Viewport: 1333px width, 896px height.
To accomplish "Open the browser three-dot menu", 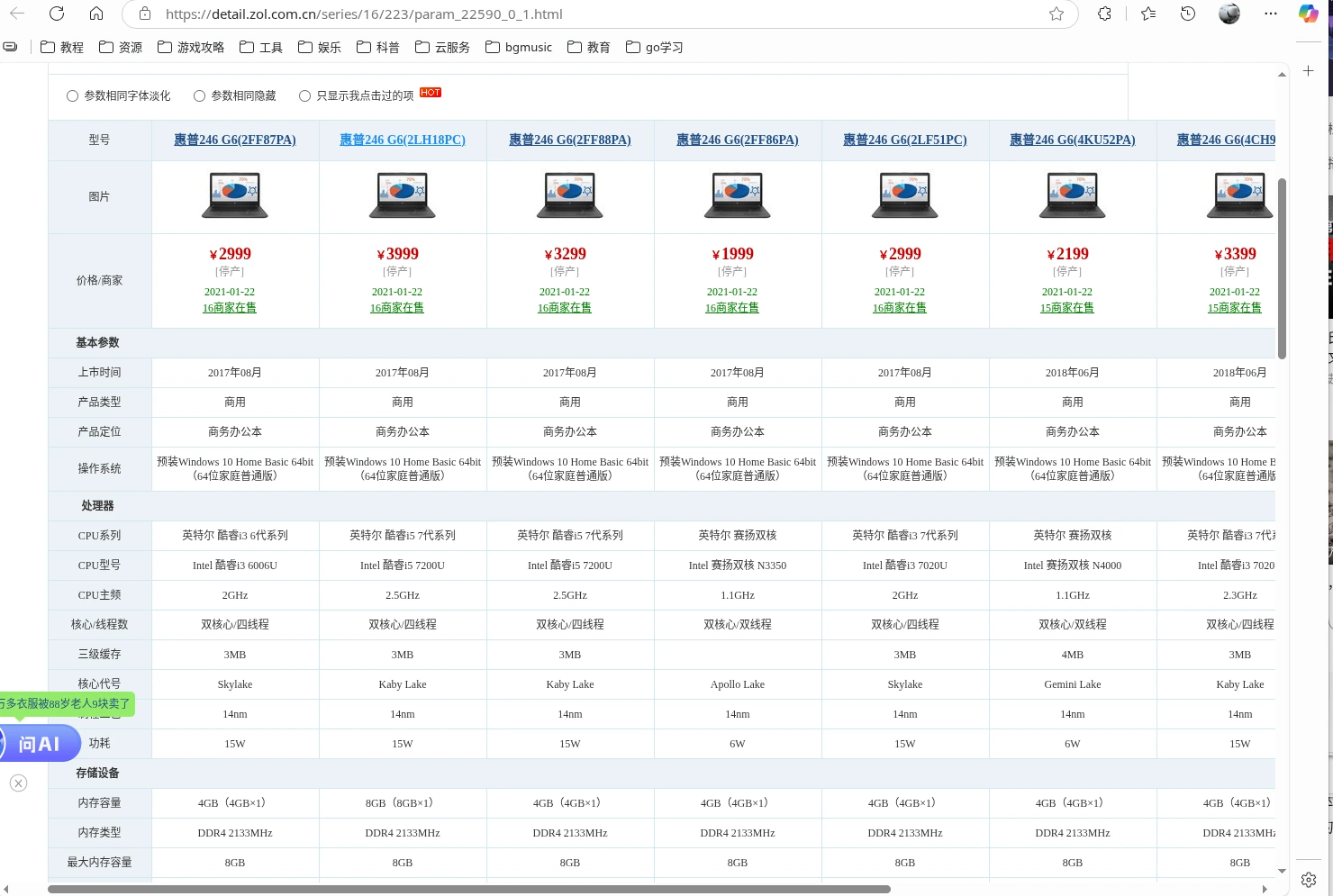I will (x=1271, y=14).
